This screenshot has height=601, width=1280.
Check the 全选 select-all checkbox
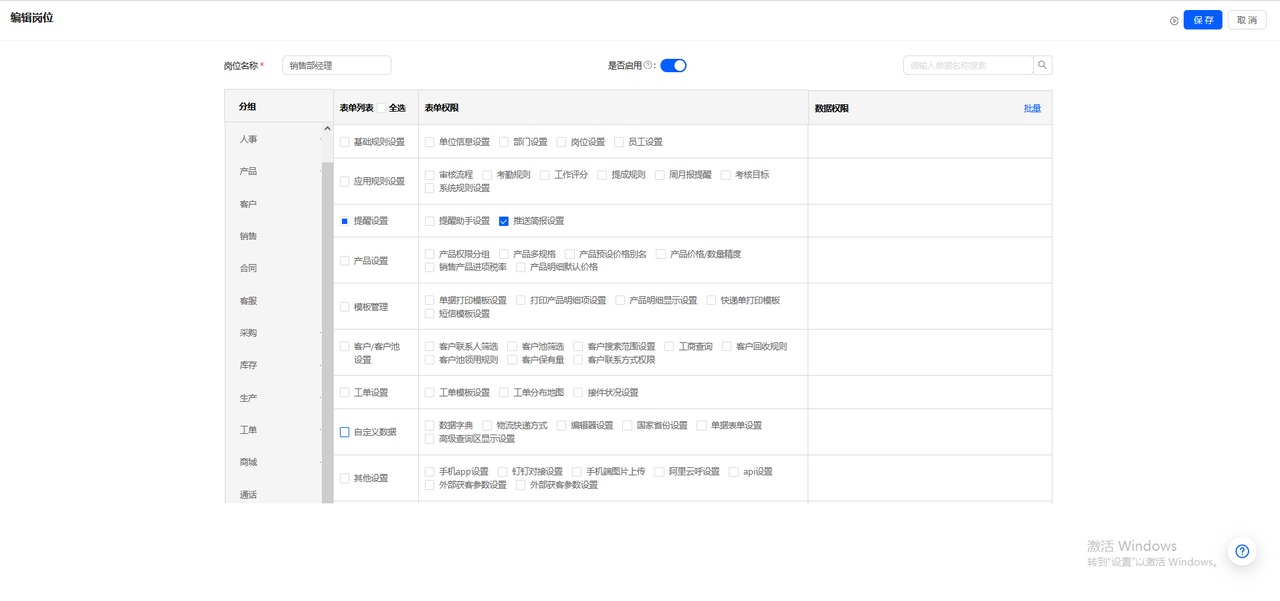click(x=381, y=108)
